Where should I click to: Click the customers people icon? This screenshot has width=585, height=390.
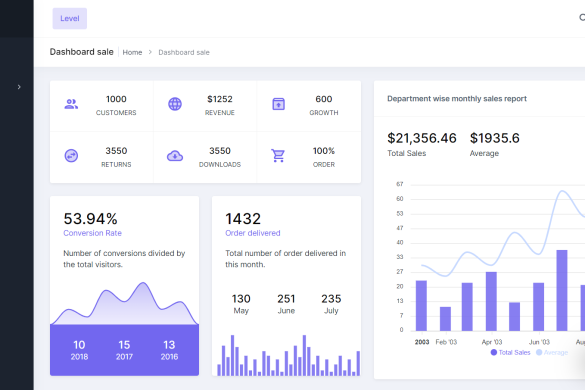click(71, 104)
